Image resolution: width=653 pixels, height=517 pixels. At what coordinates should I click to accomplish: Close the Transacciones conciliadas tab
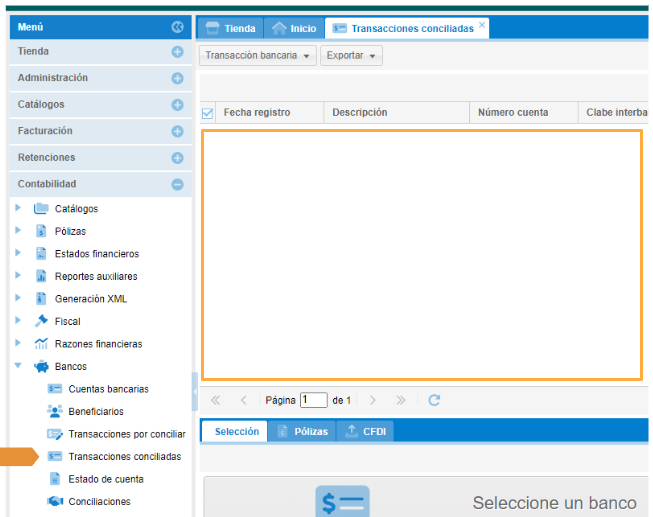482,25
